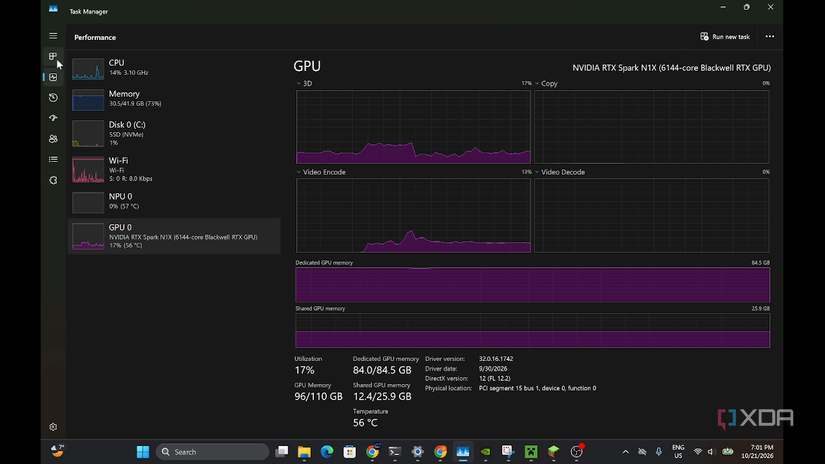The image size is (825, 464).
Task: Select the NPU 0 entry
Action: pos(174,202)
